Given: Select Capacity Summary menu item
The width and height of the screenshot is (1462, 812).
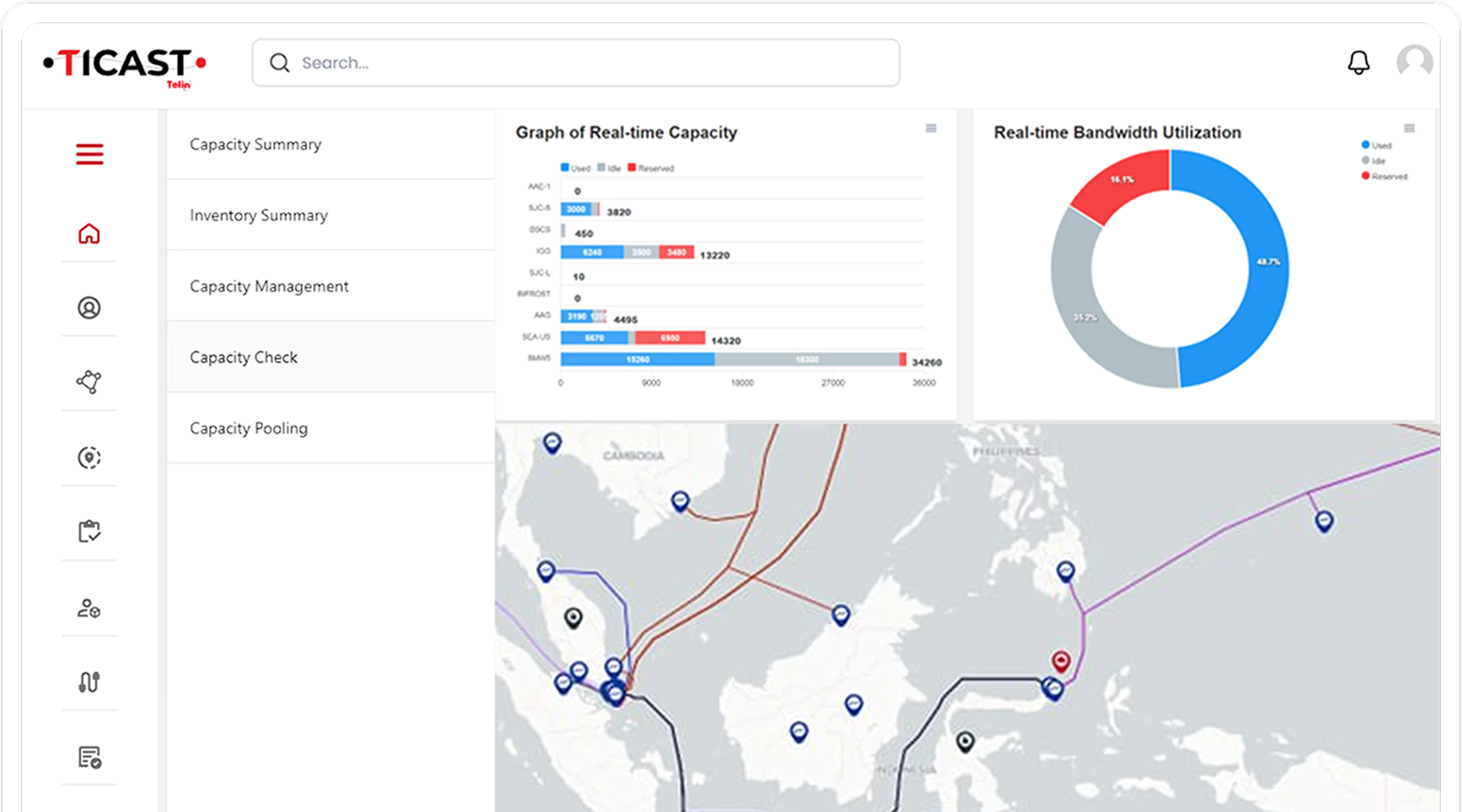Looking at the screenshot, I should [255, 145].
